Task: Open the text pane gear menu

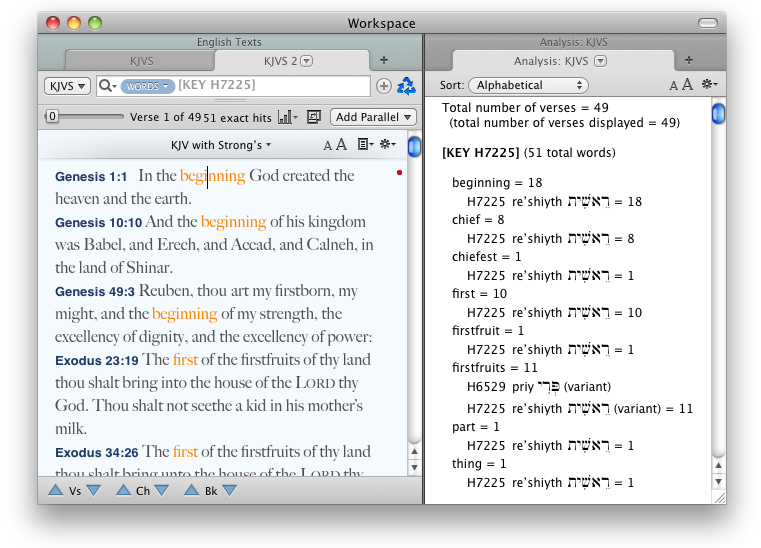Action: tap(389, 145)
